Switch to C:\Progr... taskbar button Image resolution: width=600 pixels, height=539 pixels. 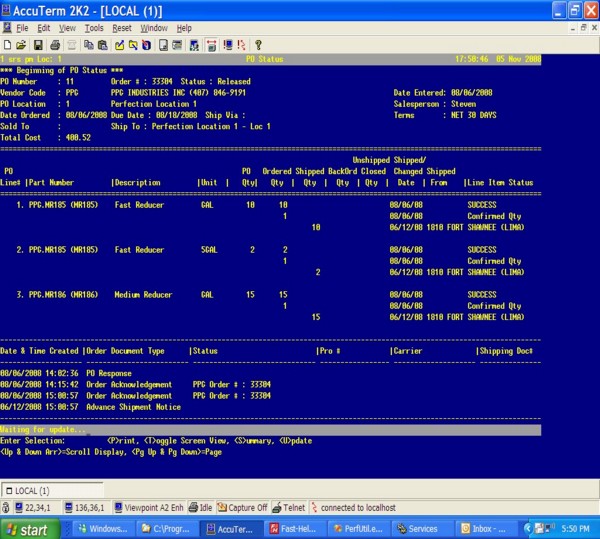tap(166, 529)
